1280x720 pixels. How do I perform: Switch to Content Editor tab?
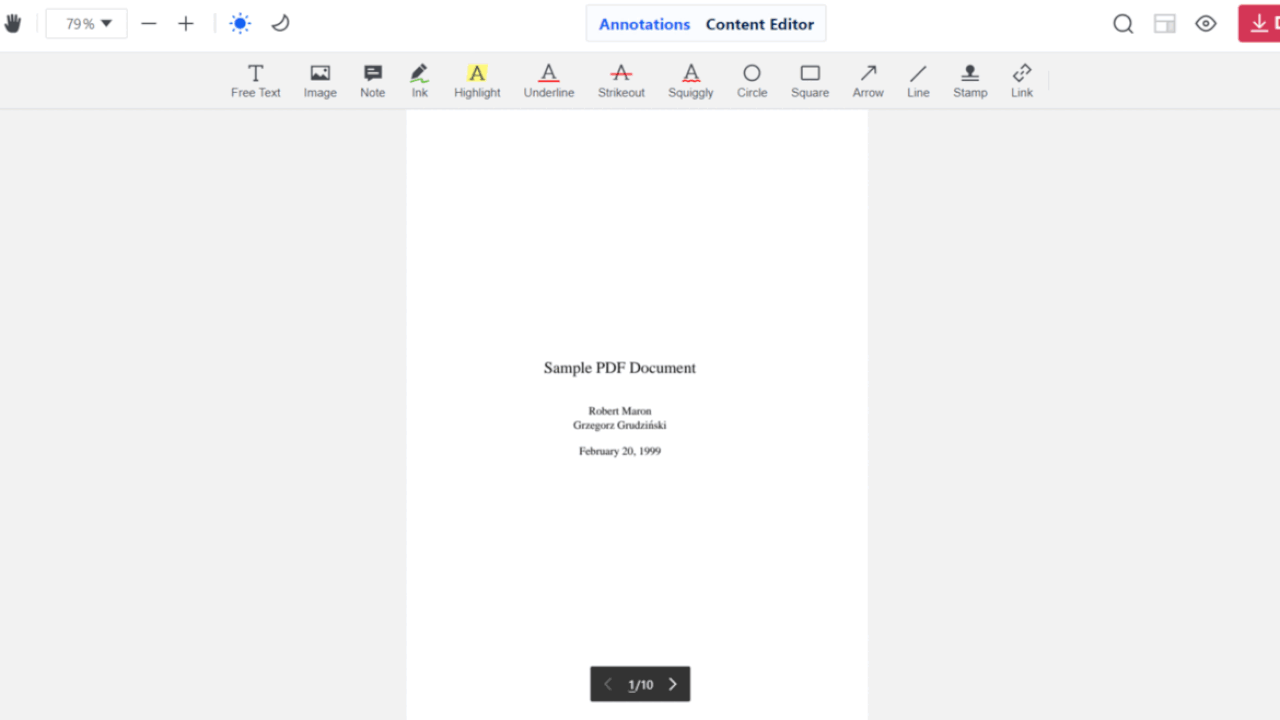point(760,24)
